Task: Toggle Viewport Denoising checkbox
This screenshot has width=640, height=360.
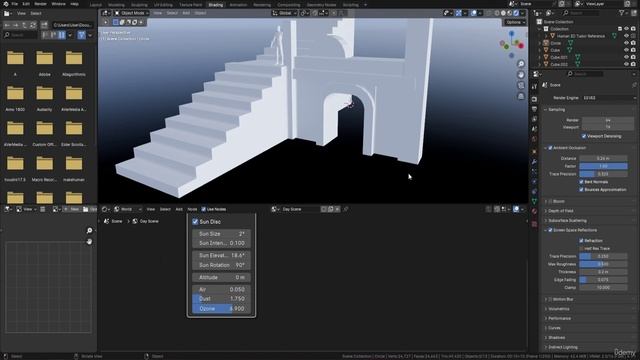Action: click(584, 136)
